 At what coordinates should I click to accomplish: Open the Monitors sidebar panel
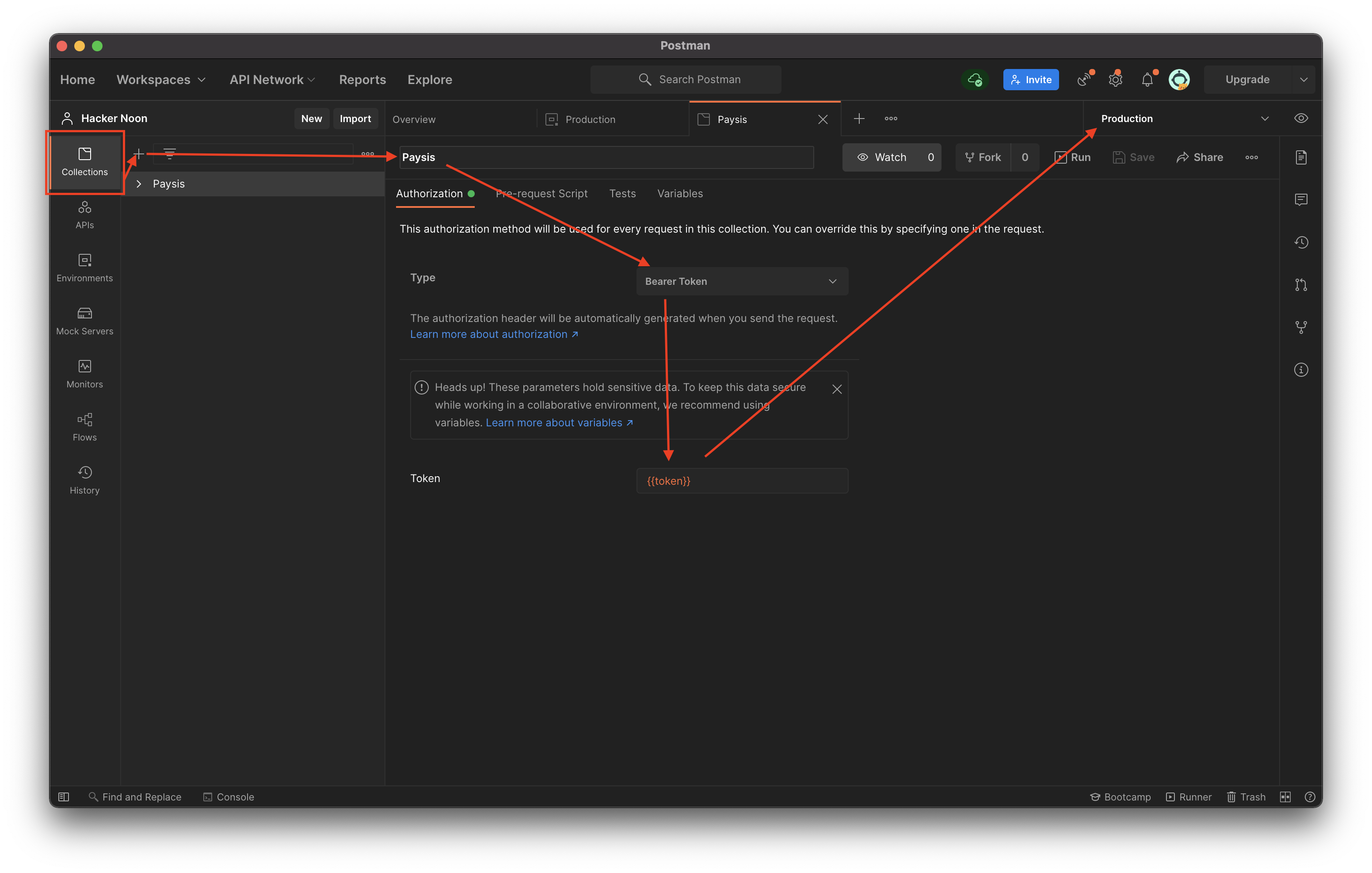[x=84, y=374]
